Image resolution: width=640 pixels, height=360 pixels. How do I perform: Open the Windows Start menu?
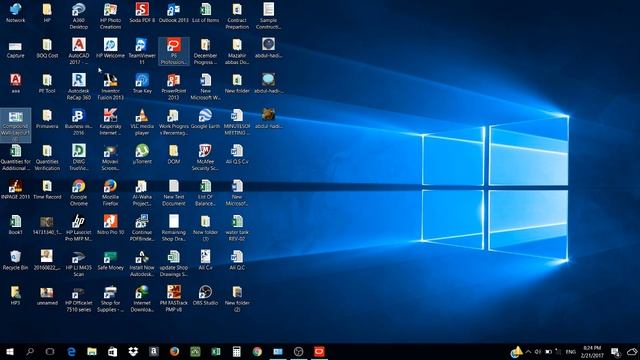[x=10, y=351]
